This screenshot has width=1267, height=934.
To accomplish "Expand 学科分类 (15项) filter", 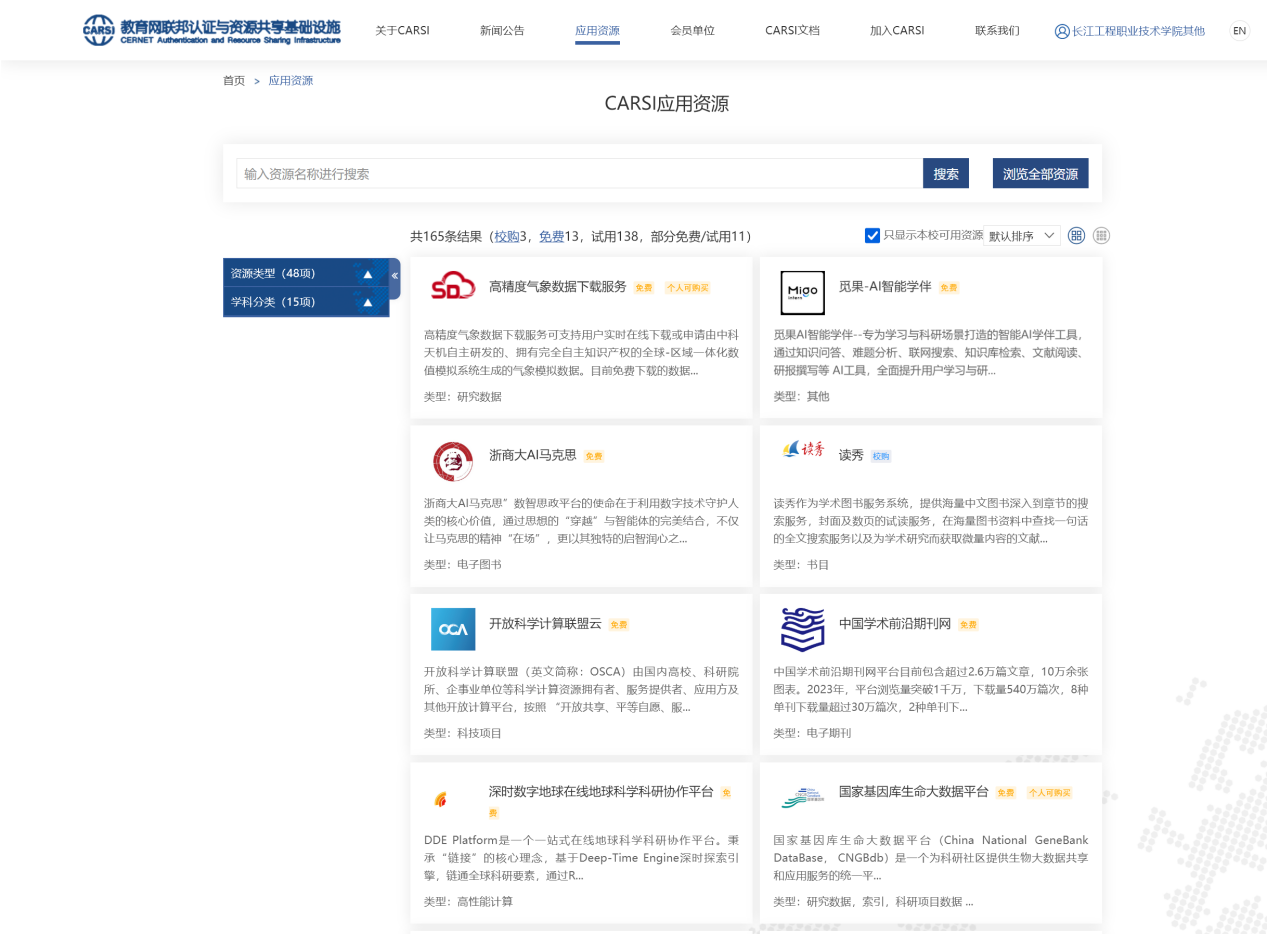I will 306,302.
